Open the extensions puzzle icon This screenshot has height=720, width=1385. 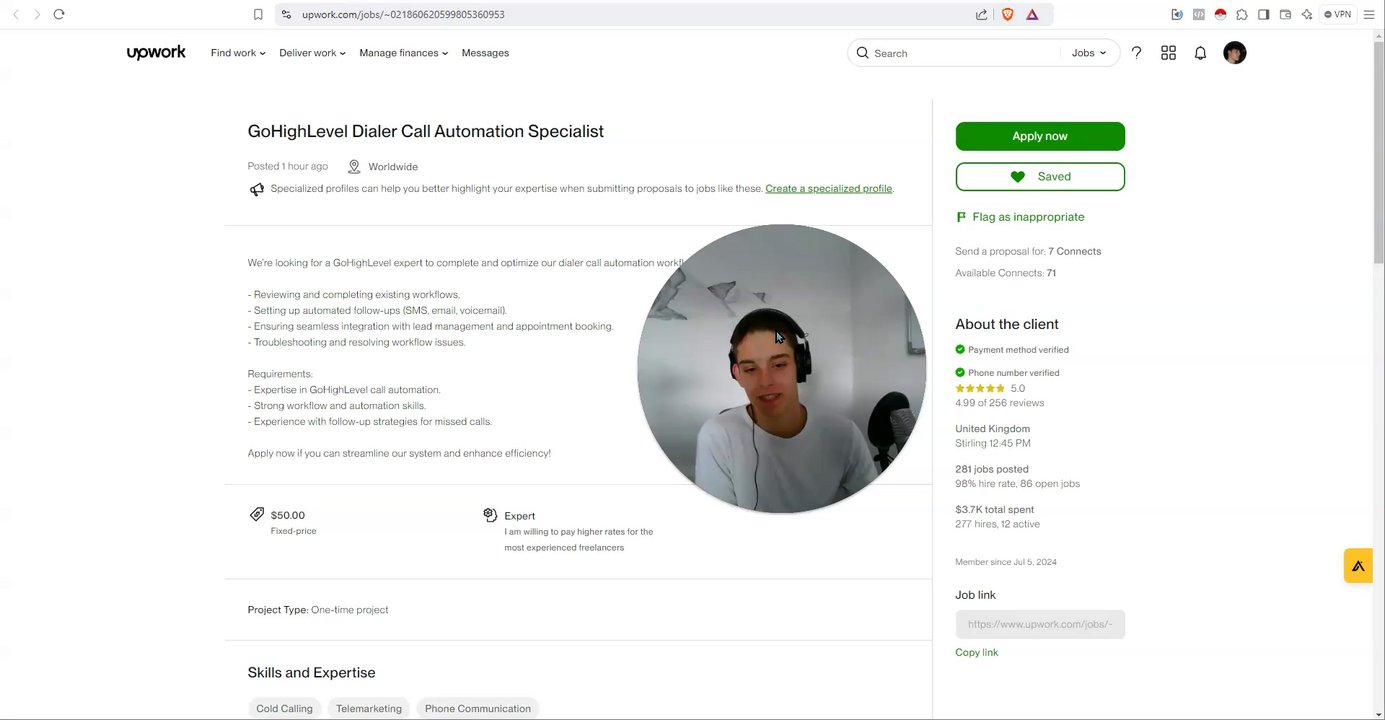(x=1242, y=14)
